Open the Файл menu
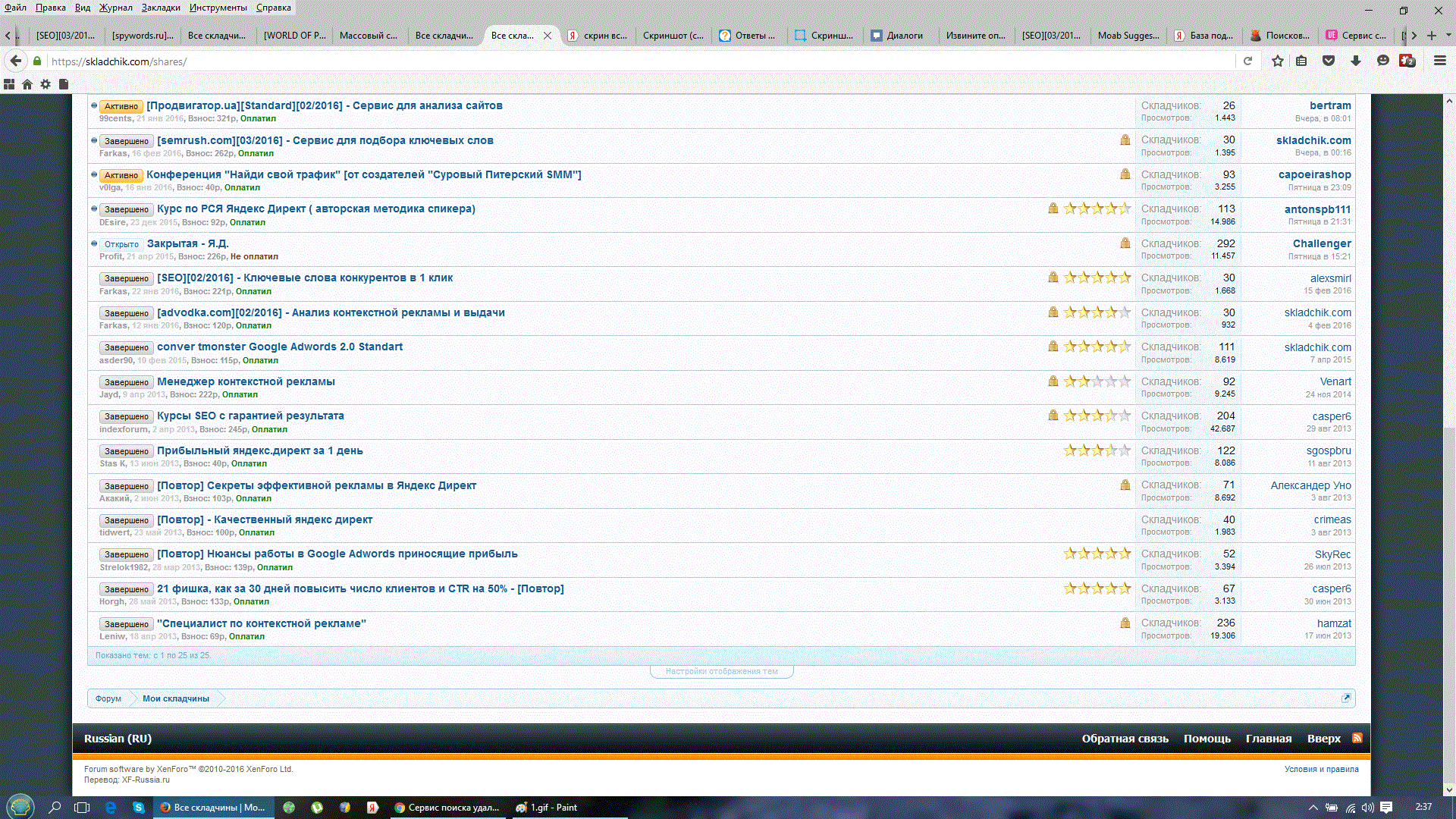The height and width of the screenshot is (819, 1456). click(15, 8)
